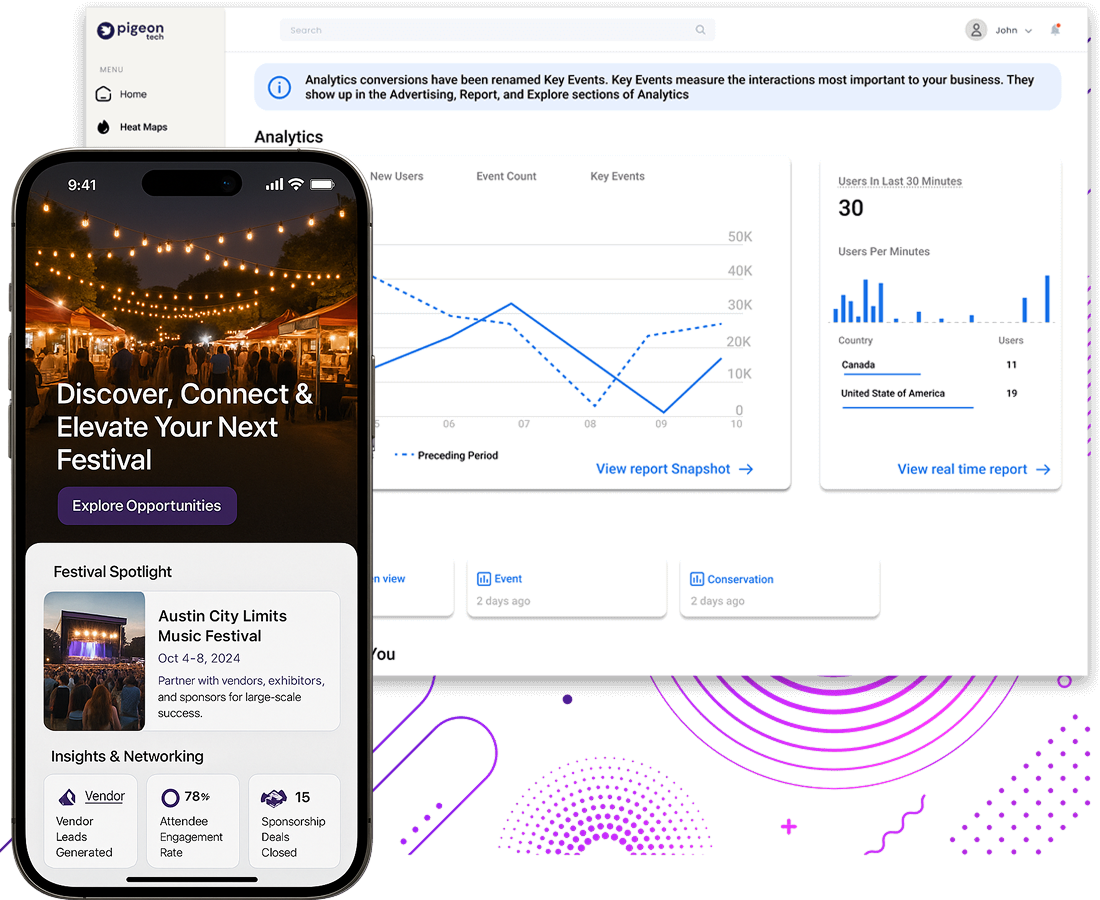The width and height of the screenshot is (1100, 900).
Task: Switch to the Event Count tab
Action: coord(506,176)
